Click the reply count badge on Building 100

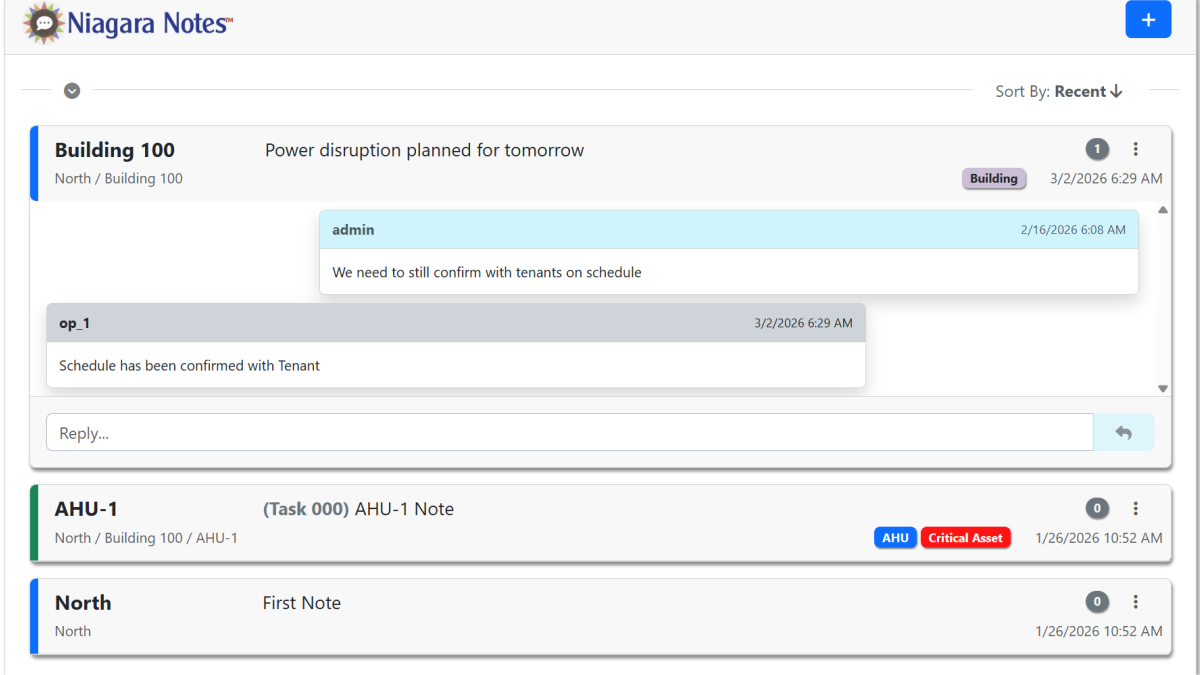pyautogui.click(x=1097, y=148)
